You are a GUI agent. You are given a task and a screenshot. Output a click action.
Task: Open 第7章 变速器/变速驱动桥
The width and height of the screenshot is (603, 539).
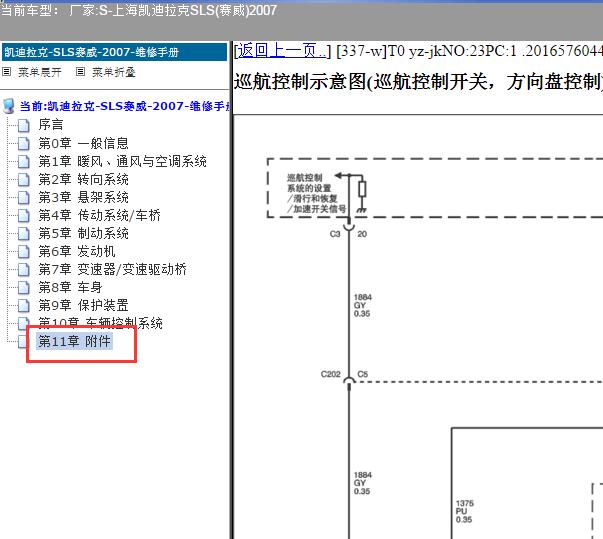pyautogui.click(x=112, y=269)
